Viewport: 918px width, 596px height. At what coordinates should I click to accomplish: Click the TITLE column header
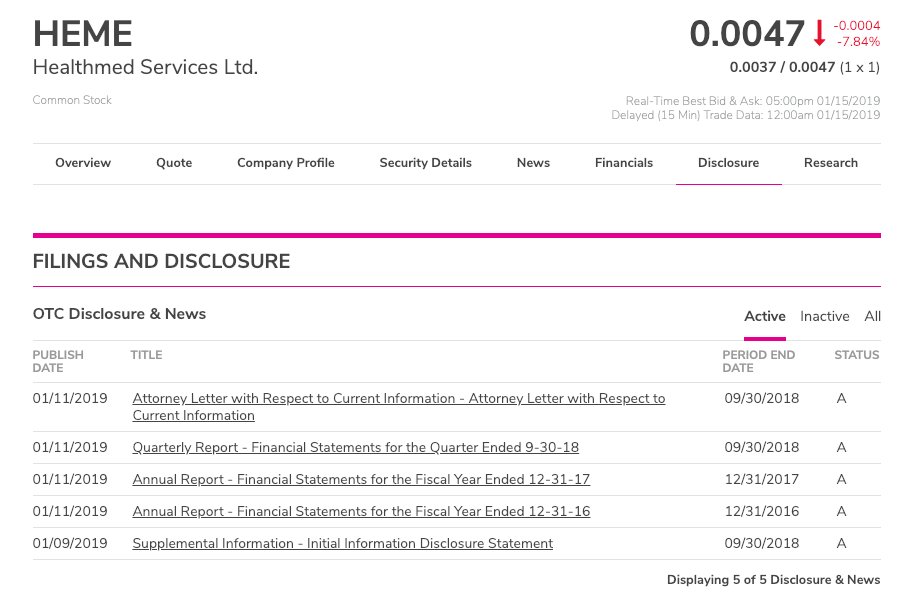[x=146, y=355]
